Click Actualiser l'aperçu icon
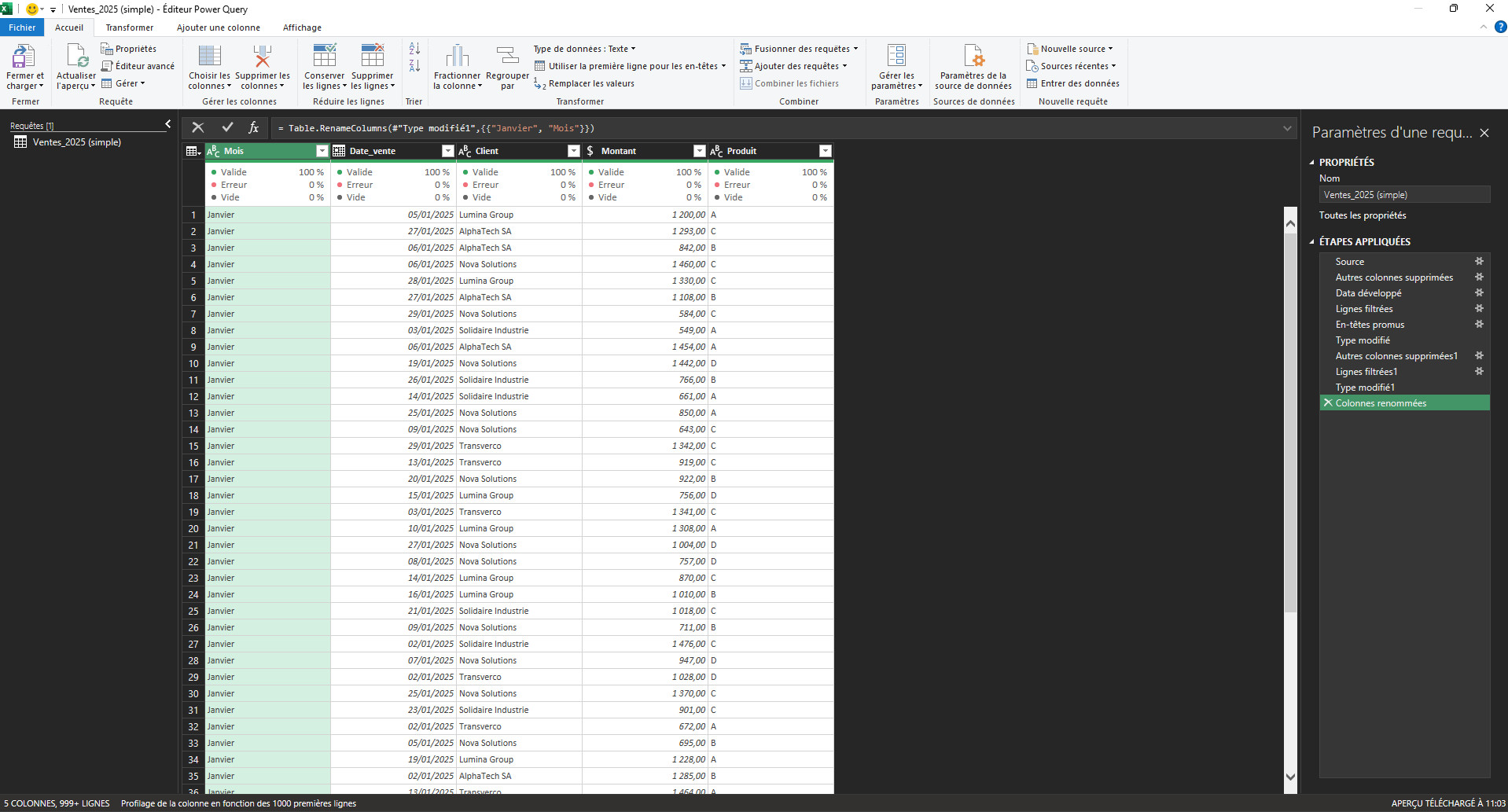Image resolution: width=1508 pixels, height=812 pixels. (76, 57)
